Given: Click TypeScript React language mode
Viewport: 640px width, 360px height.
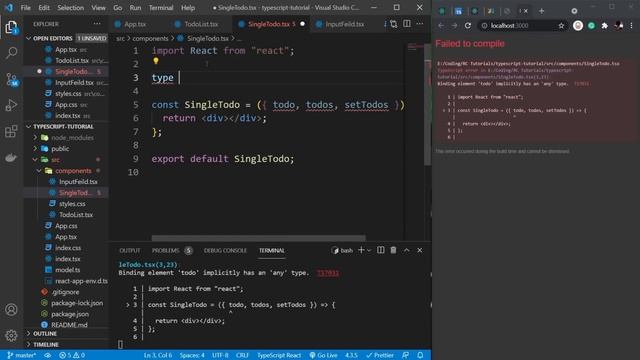Looking at the screenshot, I should tap(279, 355).
